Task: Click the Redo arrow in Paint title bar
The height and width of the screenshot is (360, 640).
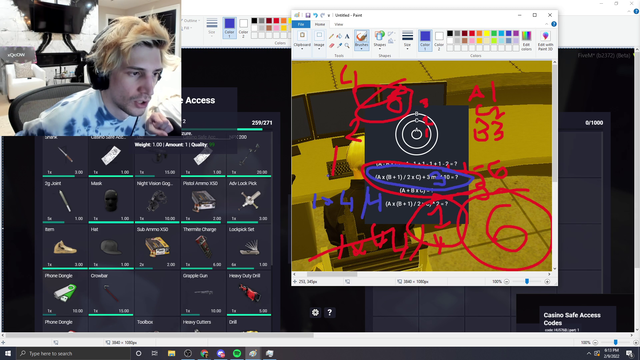Action: (322, 15)
